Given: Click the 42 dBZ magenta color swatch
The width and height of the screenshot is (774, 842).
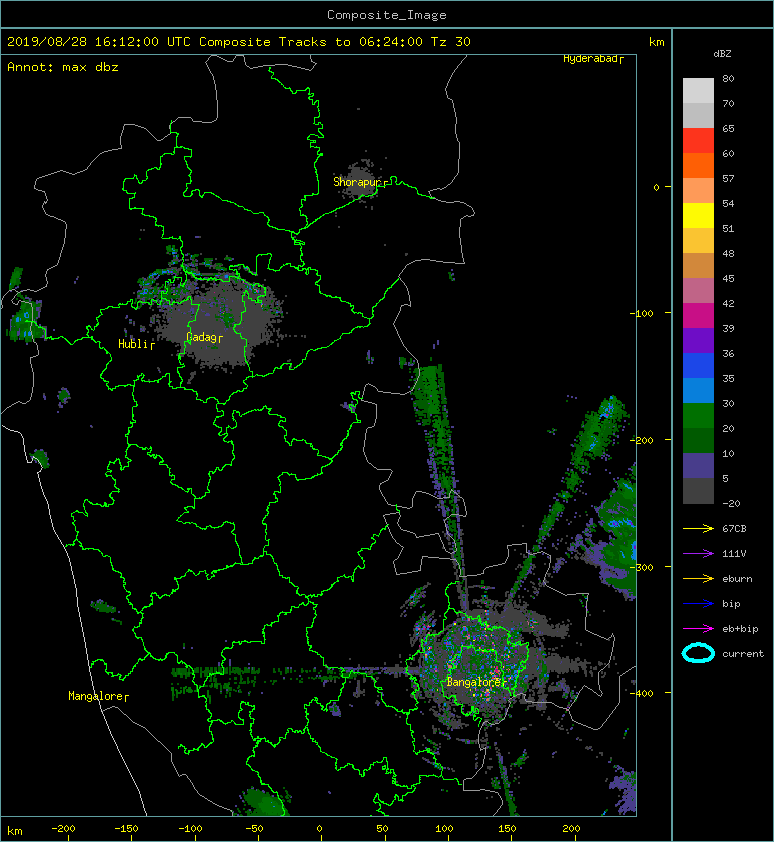Looking at the screenshot, I should tap(698, 315).
